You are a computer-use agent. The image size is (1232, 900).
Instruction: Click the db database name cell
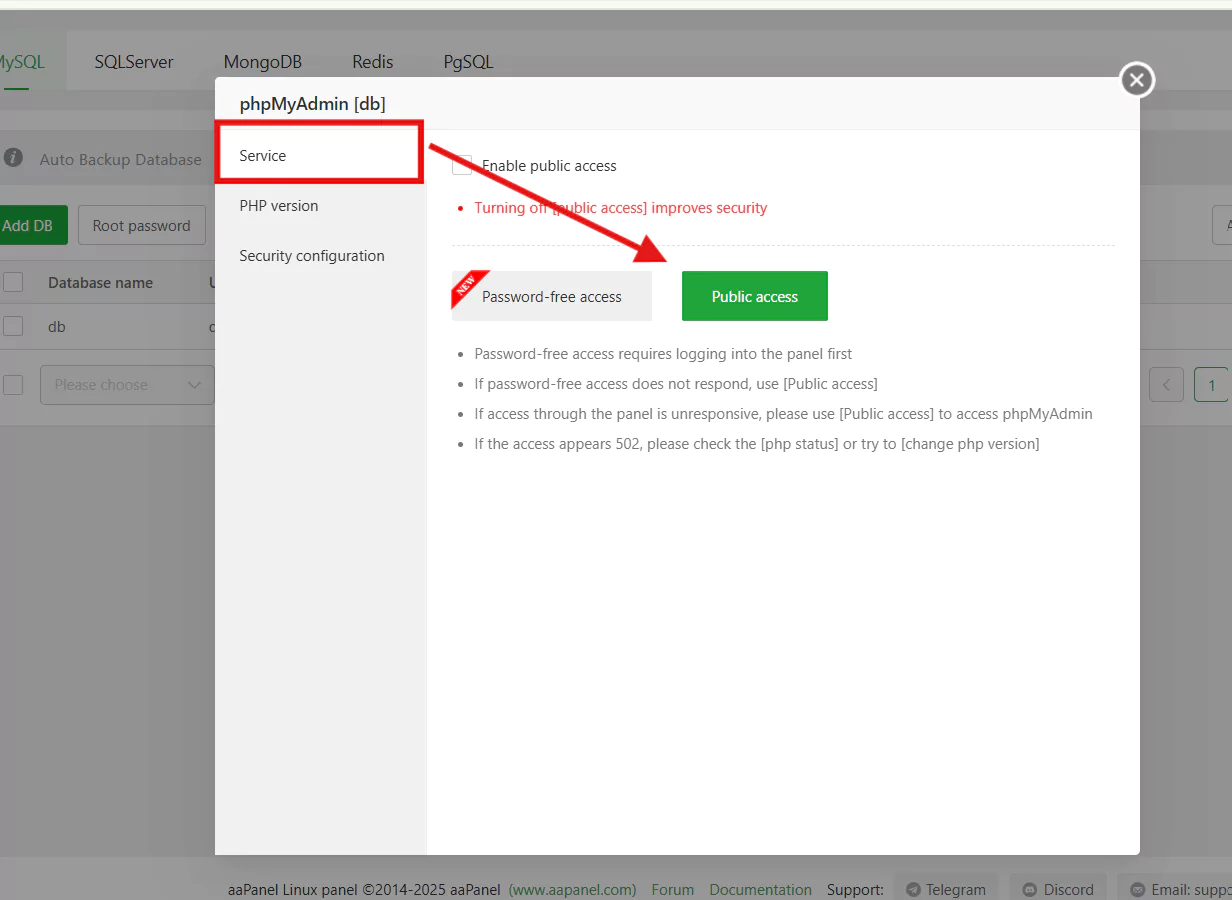(57, 327)
